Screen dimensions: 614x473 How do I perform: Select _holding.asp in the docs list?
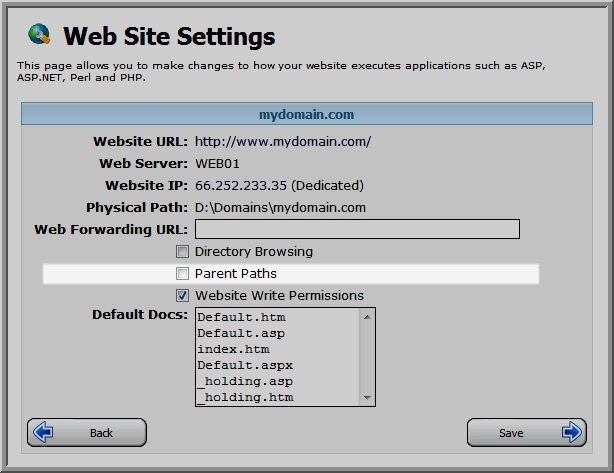tap(245, 381)
